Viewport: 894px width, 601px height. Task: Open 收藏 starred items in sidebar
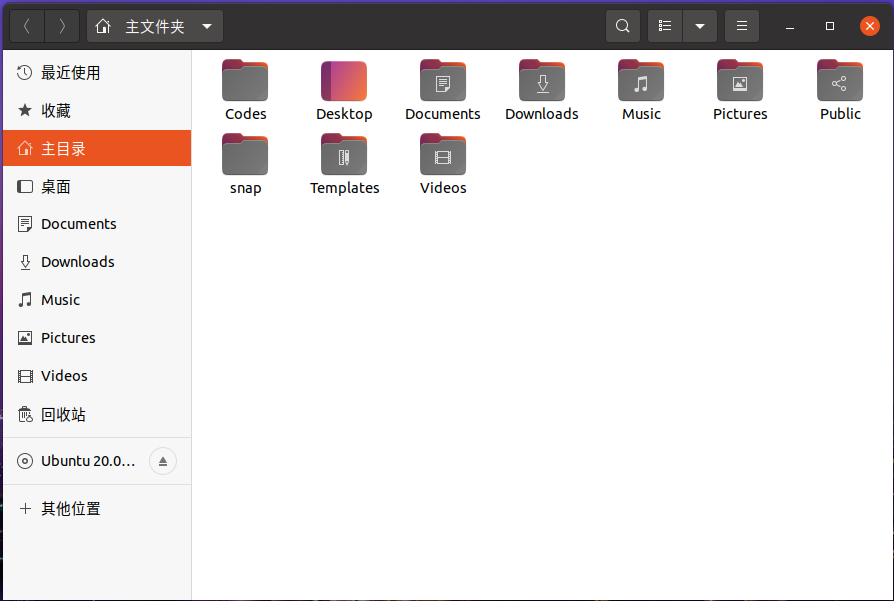point(97,111)
